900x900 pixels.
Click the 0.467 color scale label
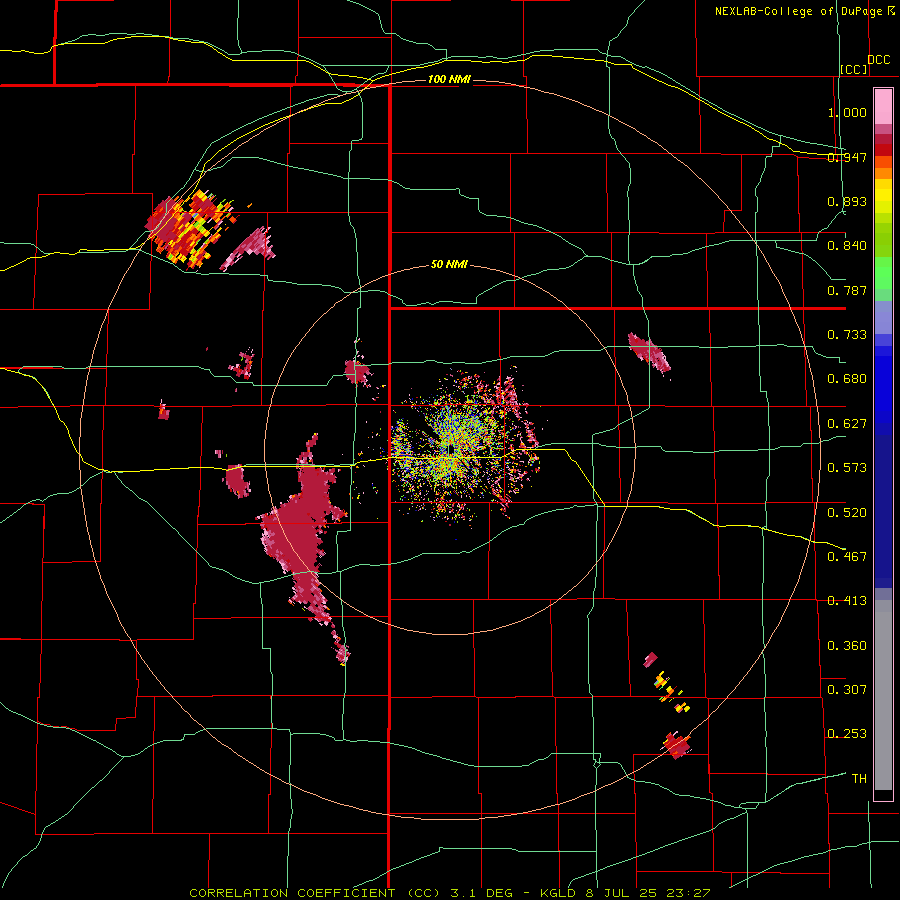click(x=847, y=557)
